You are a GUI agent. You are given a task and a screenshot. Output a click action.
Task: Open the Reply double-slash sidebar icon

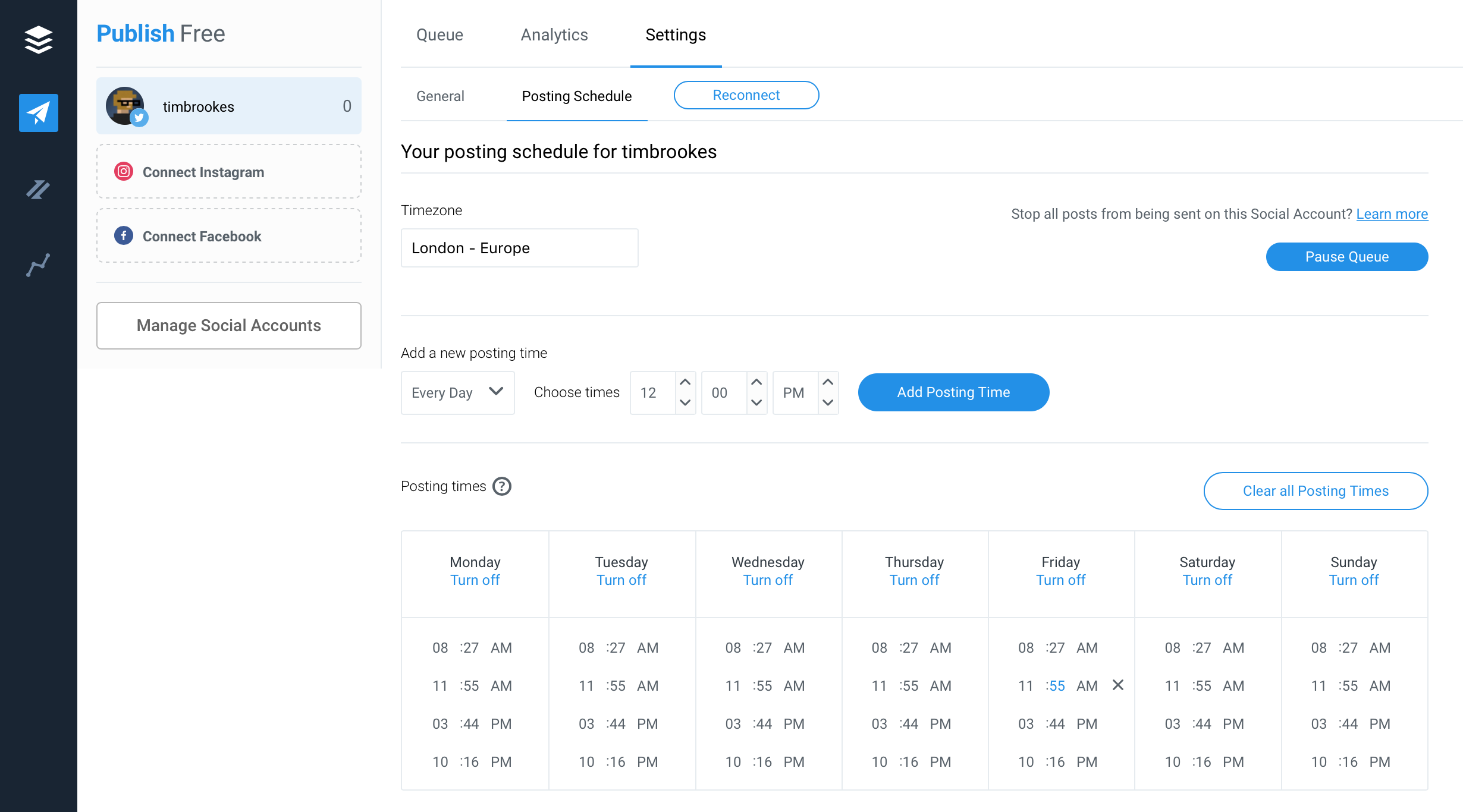[x=39, y=190]
